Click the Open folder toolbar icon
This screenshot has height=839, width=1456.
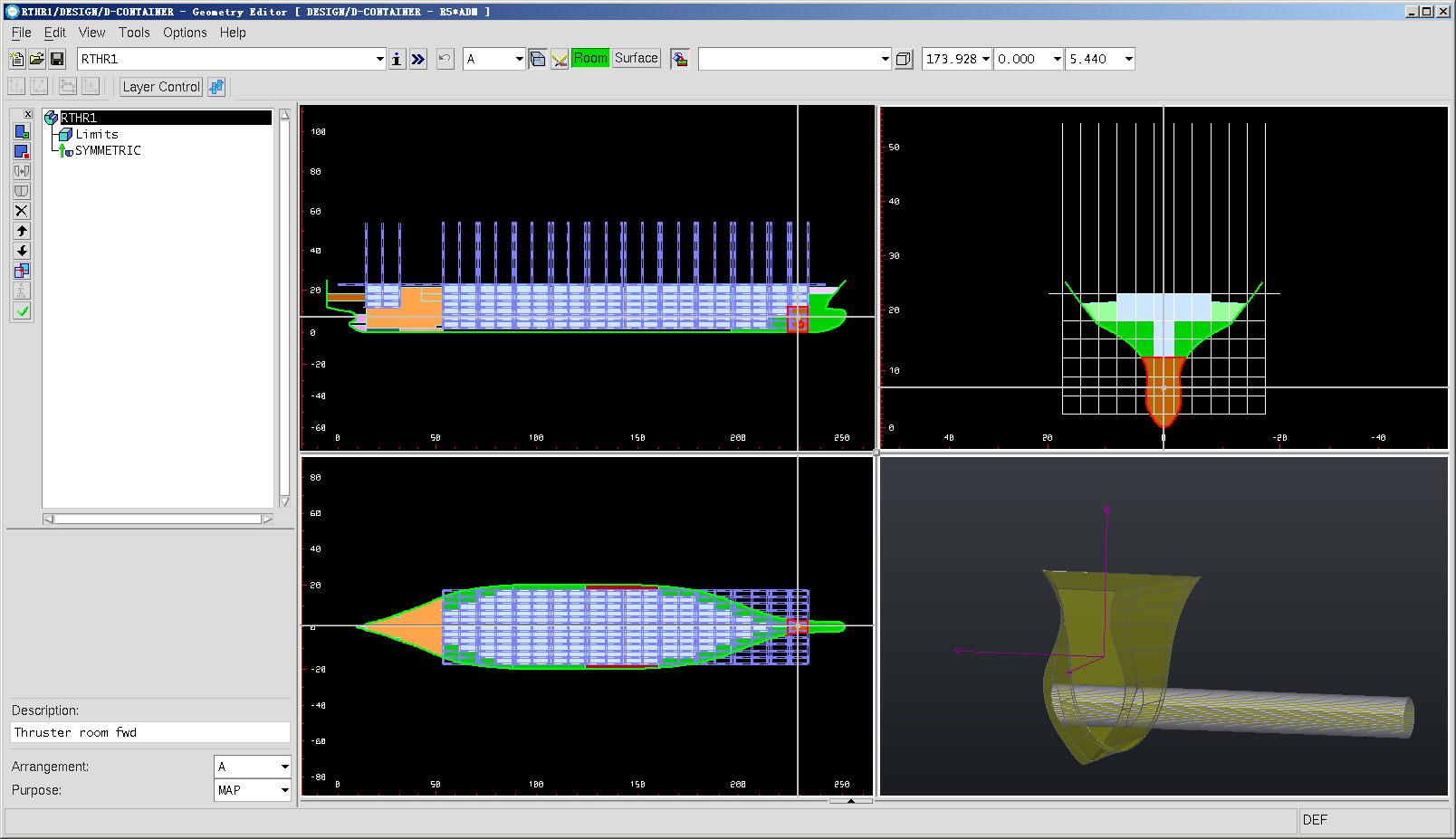coord(37,59)
